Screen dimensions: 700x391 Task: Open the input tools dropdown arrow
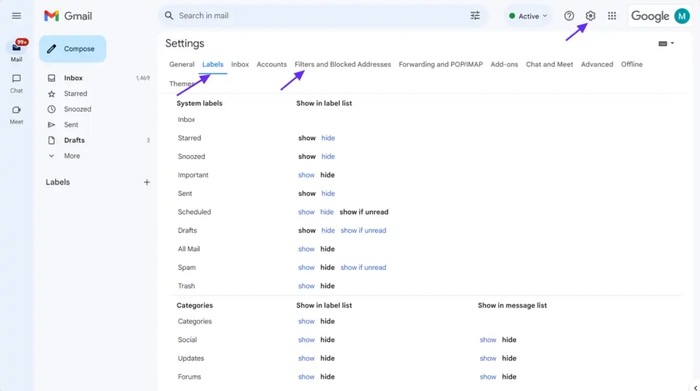coord(672,43)
